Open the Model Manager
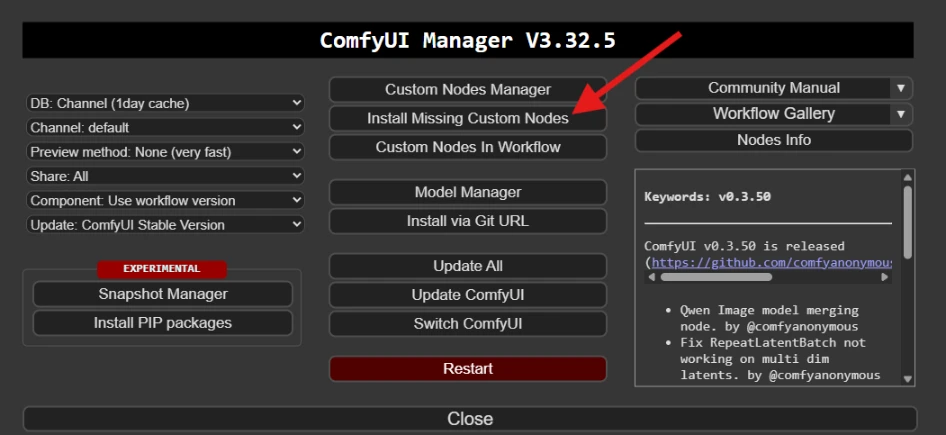Screen dimensions: 946x435 click(x=468, y=192)
